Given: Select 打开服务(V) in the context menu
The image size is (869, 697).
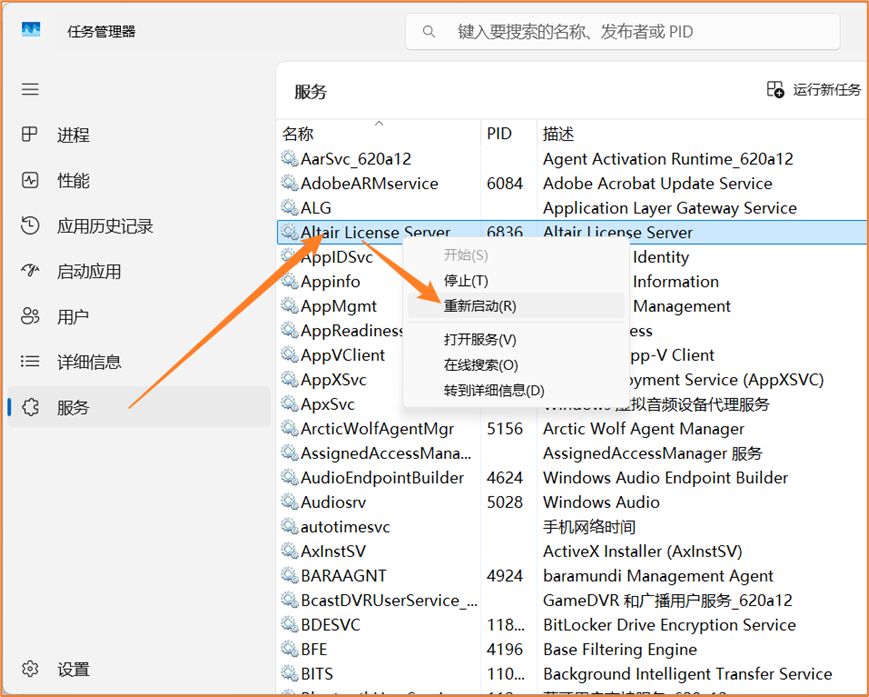Looking at the screenshot, I should click(480, 340).
